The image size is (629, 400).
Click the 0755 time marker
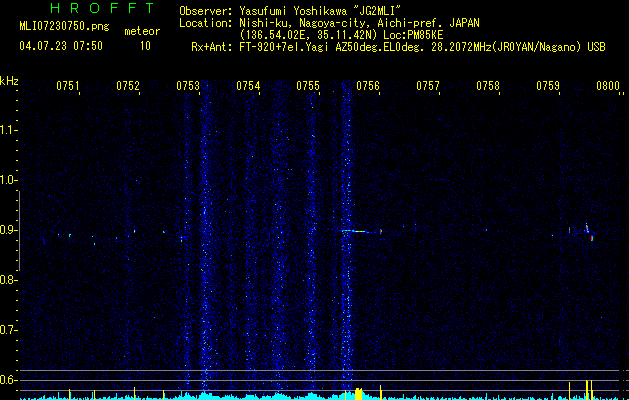click(x=308, y=86)
